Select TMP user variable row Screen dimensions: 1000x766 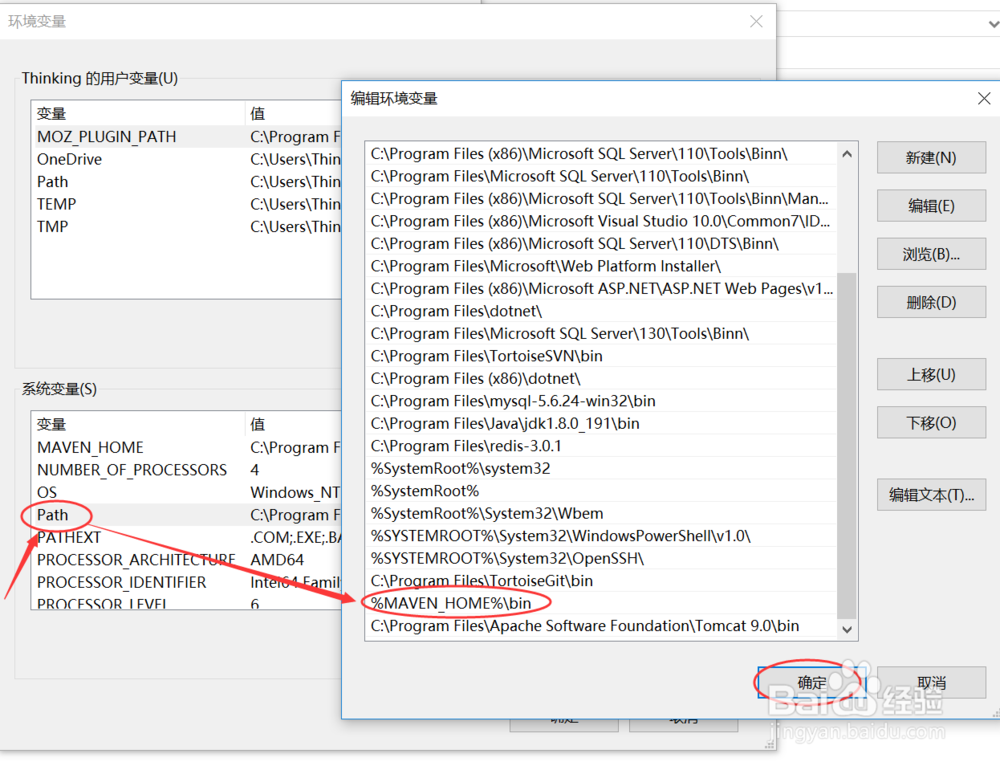click(x=186, y=226)
